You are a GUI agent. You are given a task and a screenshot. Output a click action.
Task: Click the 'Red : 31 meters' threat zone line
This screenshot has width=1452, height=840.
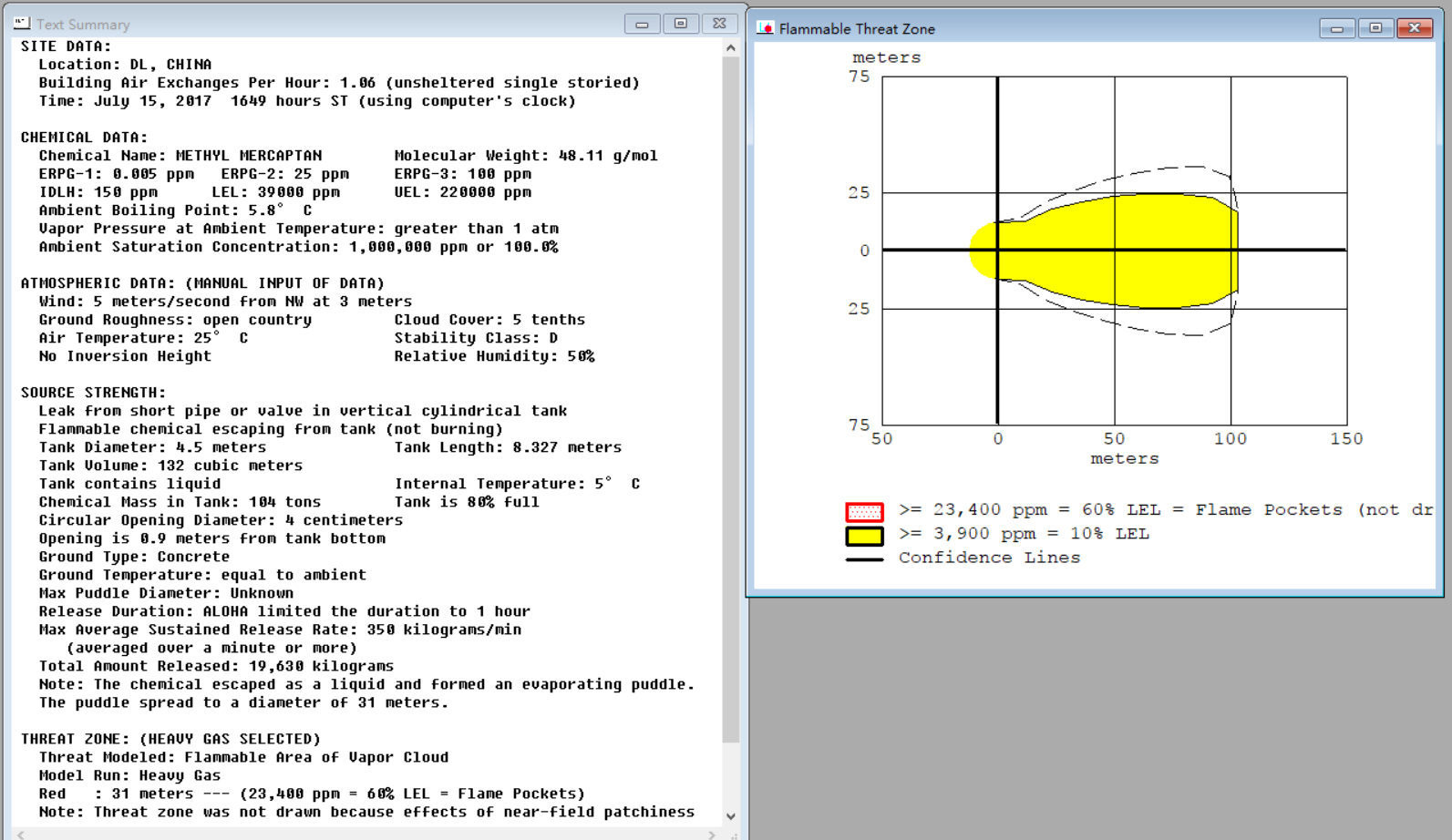coord(312,794)
